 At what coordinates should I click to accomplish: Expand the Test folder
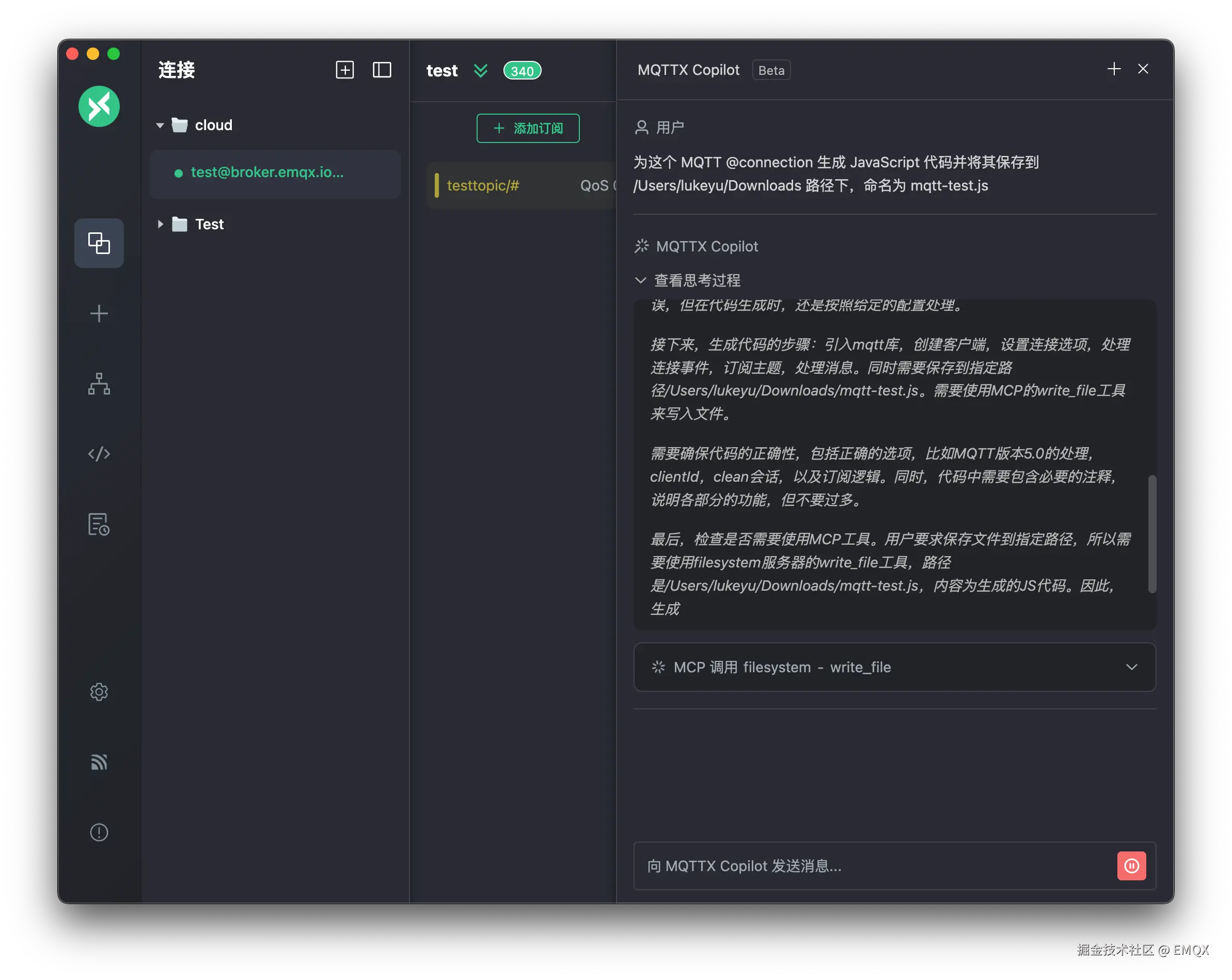coord(160,225)
